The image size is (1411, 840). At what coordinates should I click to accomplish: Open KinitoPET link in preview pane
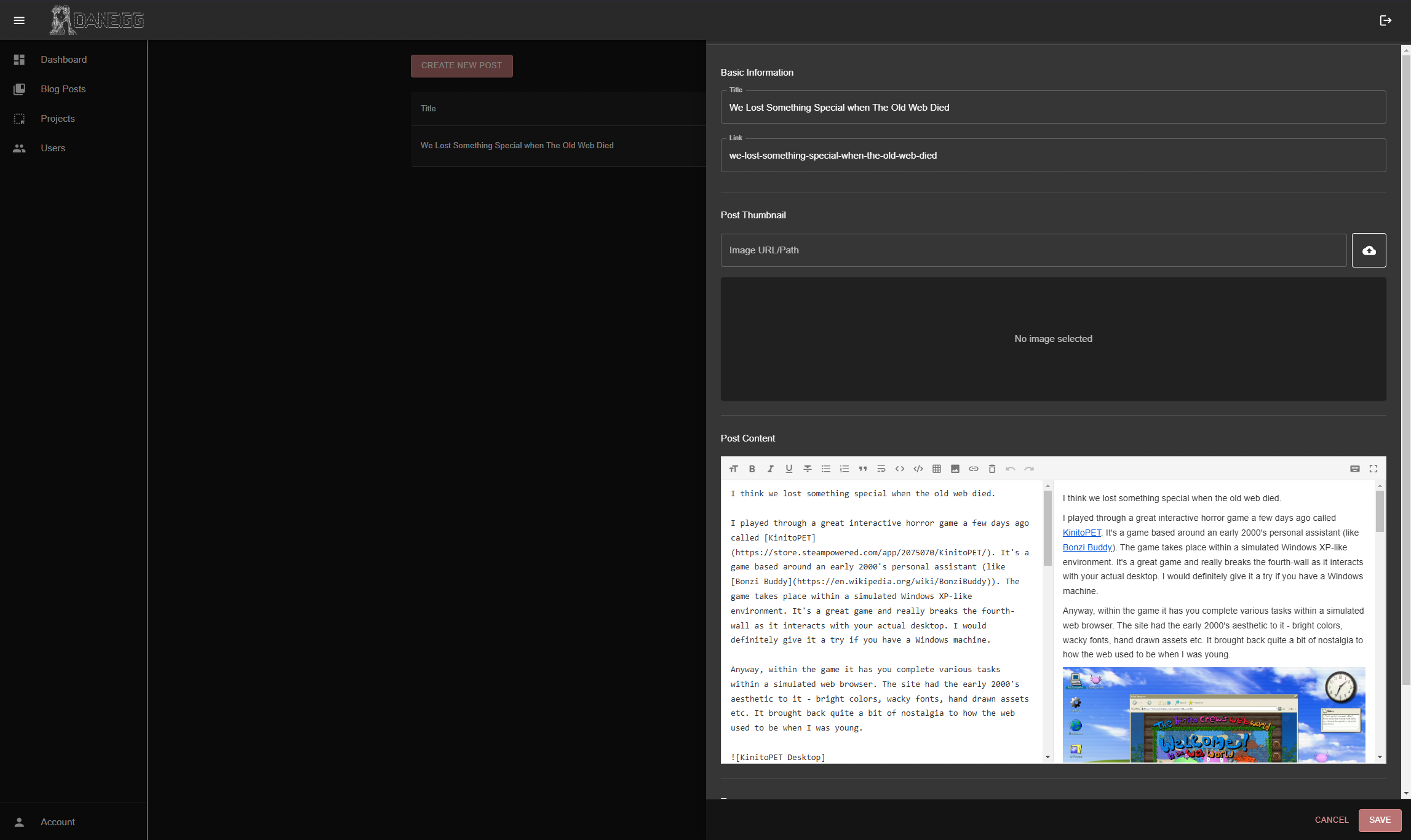pos(1081,533)
